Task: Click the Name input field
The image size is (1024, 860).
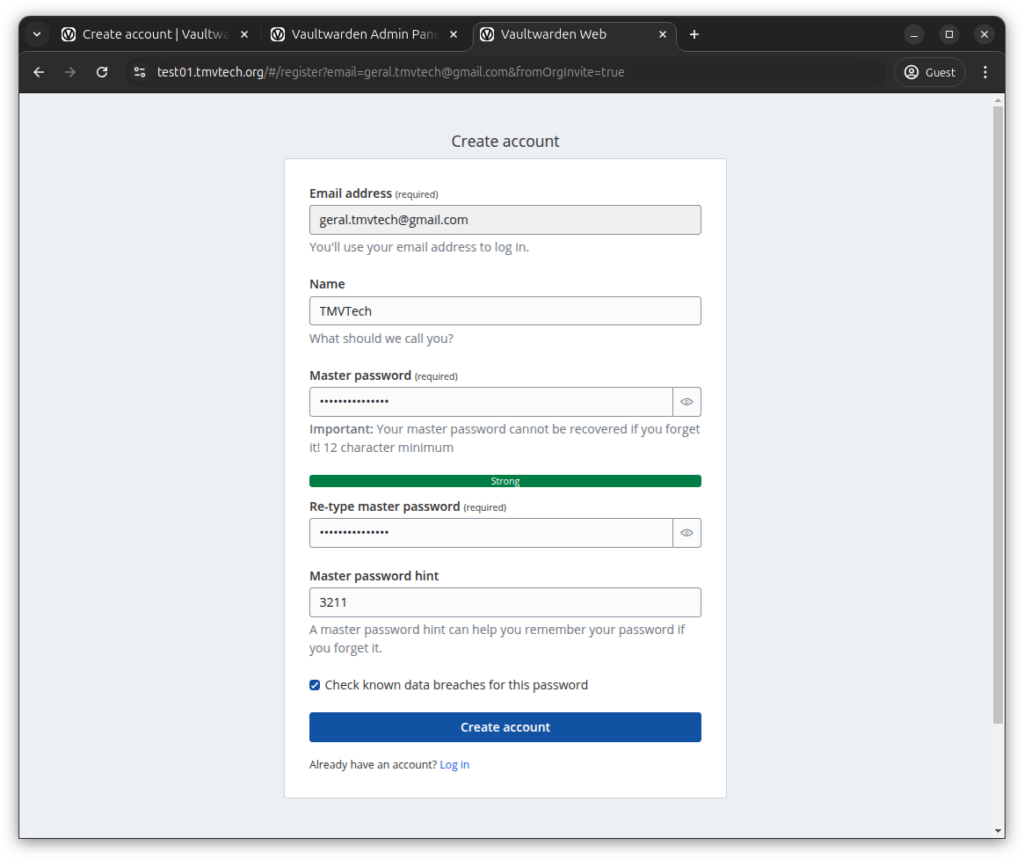Action: coord(505,311)
